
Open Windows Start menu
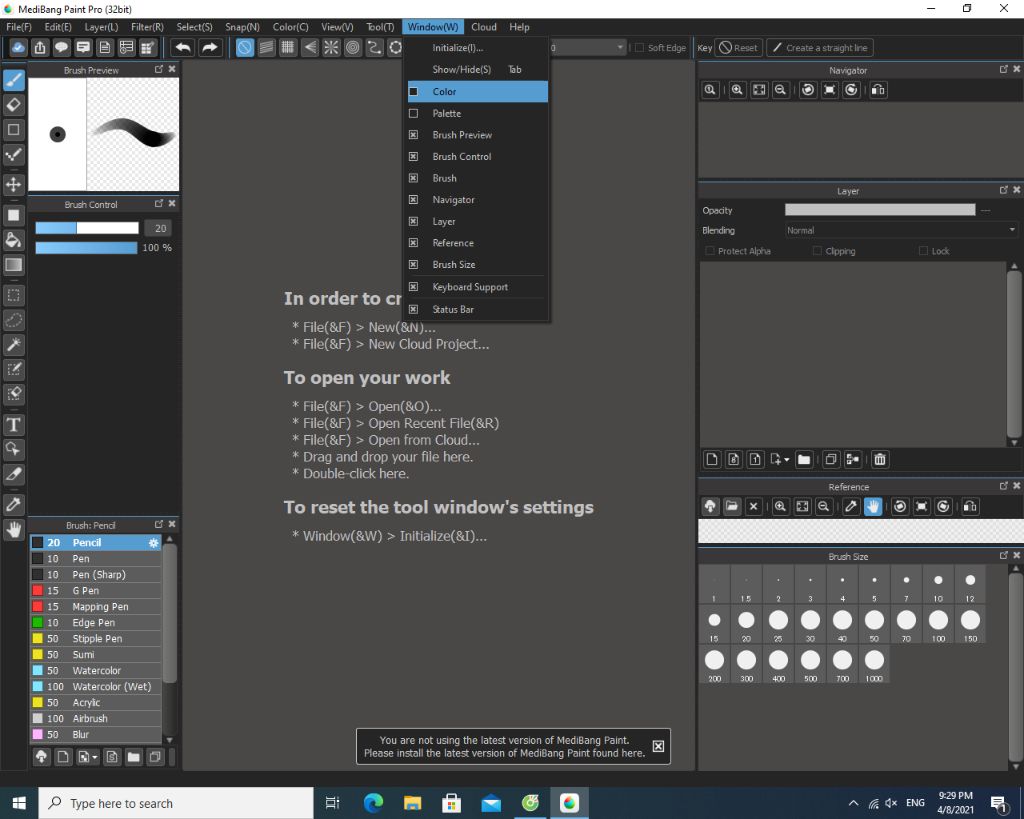click(19, 803)
